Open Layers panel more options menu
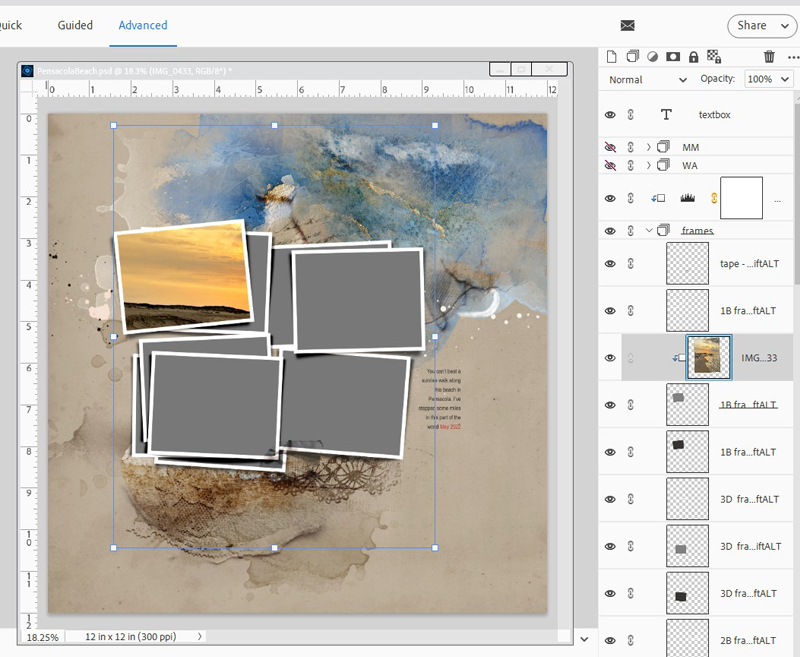800x657 pixels. [793, 57]
